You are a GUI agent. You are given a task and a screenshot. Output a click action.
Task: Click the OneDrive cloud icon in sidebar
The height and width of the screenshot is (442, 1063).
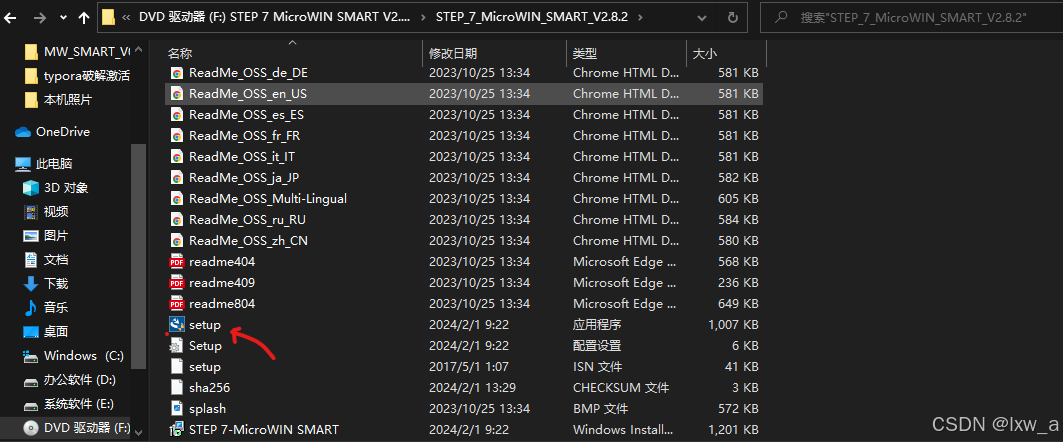(23, 132)
